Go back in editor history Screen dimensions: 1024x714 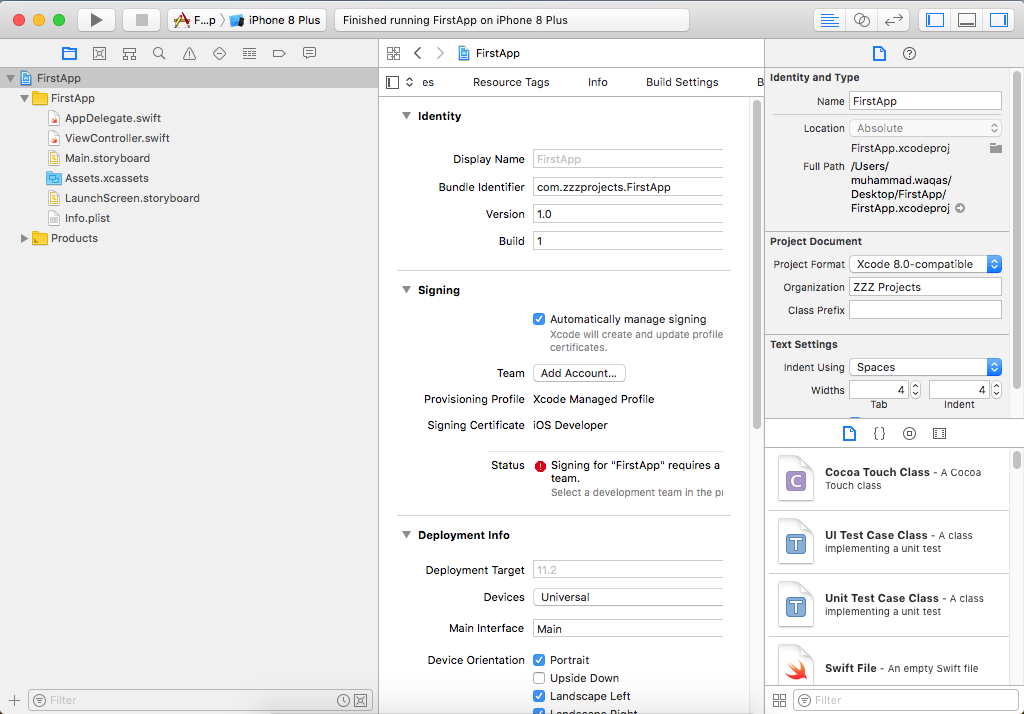coord(418,54)
